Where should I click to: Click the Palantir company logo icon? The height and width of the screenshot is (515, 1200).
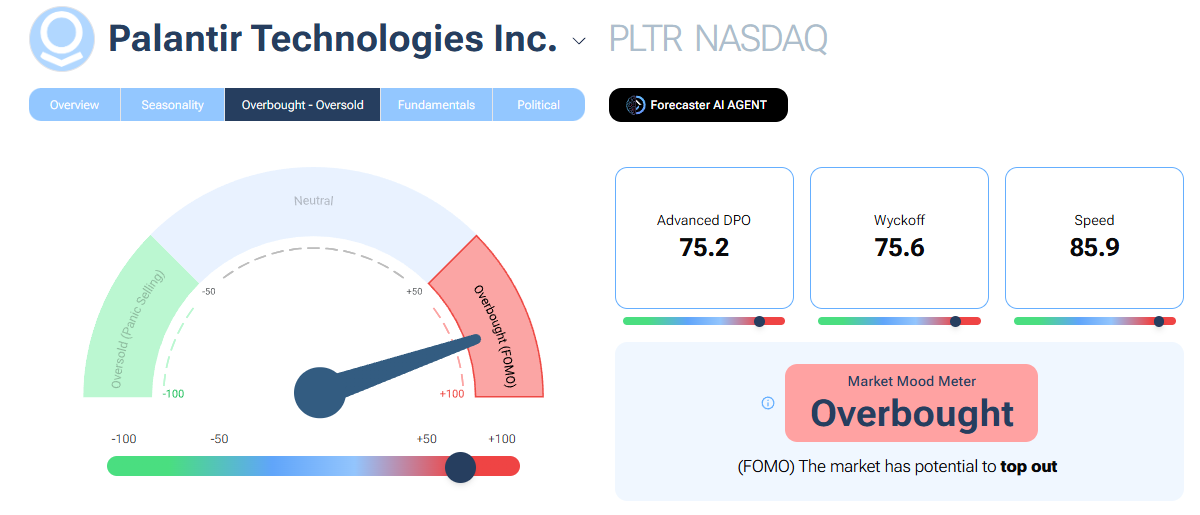[61, 39]
